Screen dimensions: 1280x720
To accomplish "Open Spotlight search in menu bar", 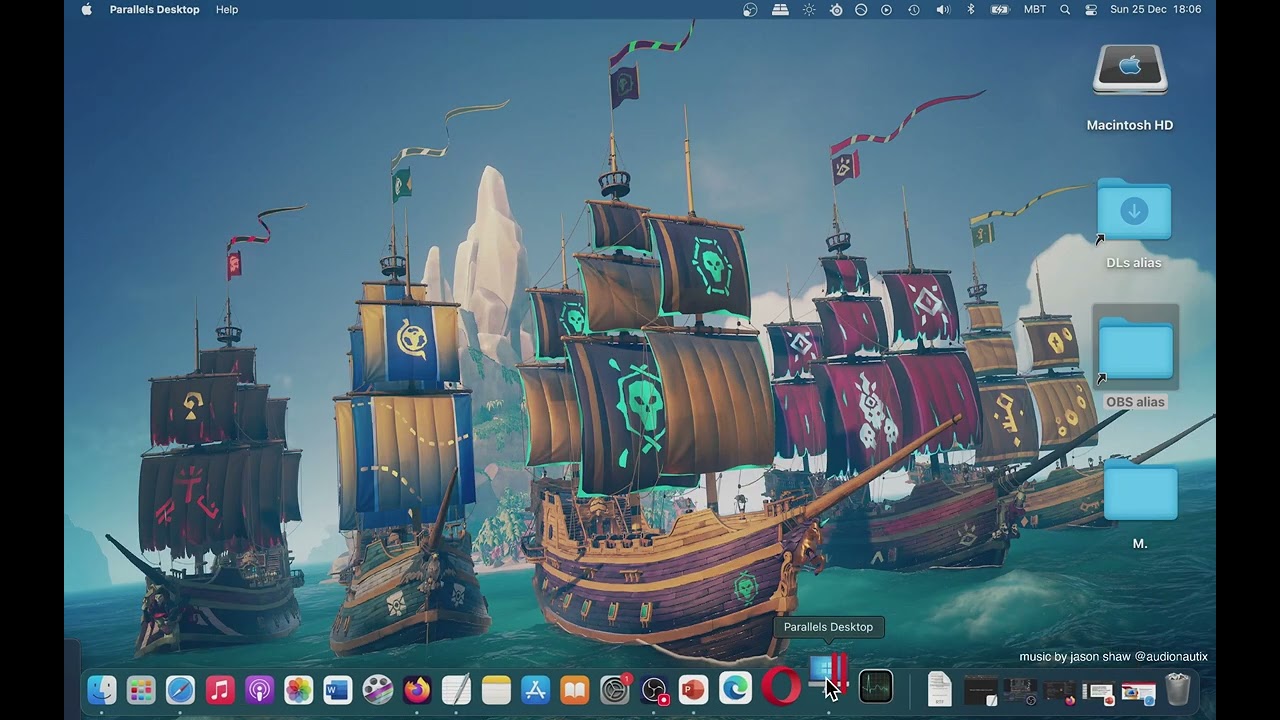I will tap(1065, 9).
